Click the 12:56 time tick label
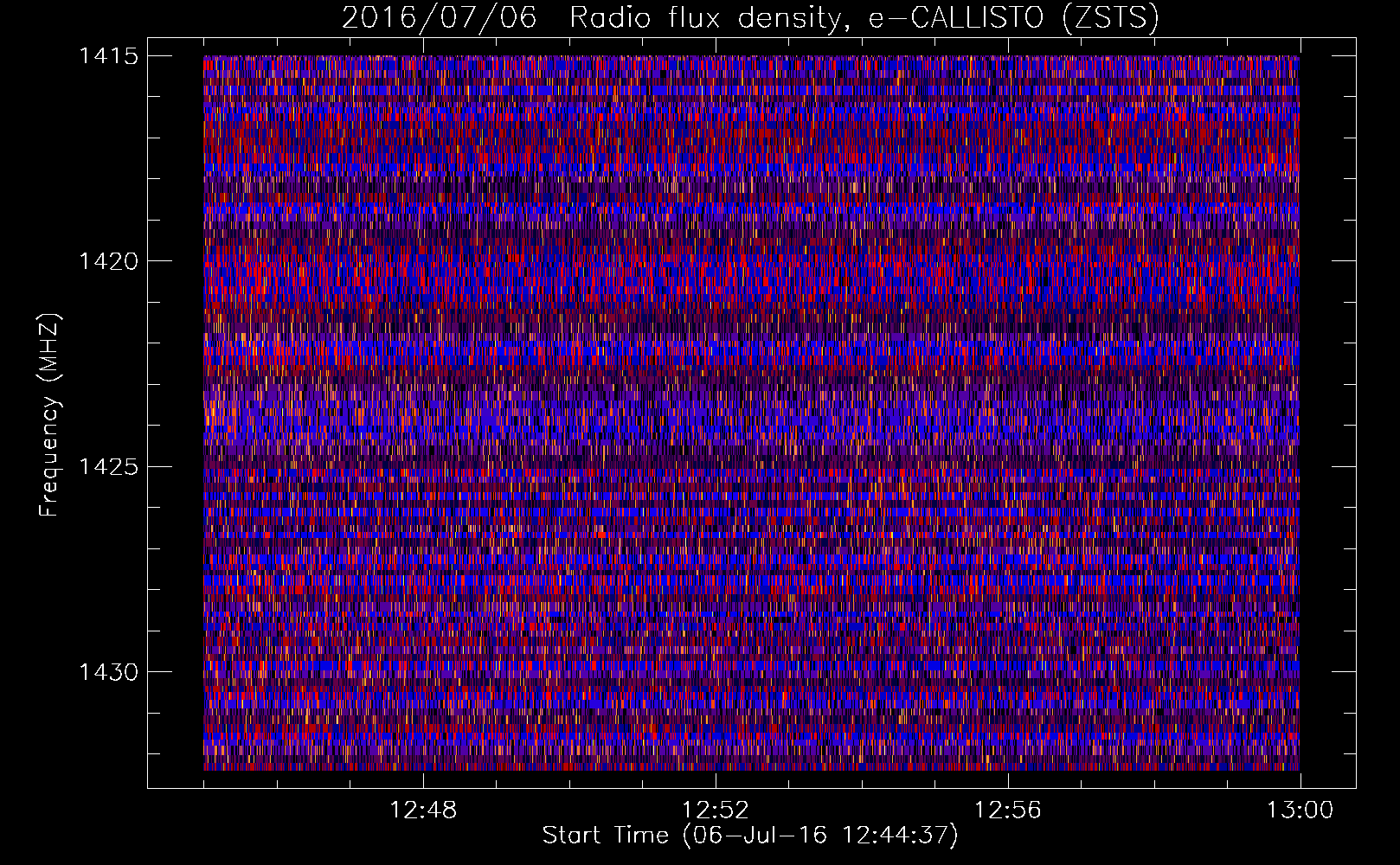 tap(1008, 811)
